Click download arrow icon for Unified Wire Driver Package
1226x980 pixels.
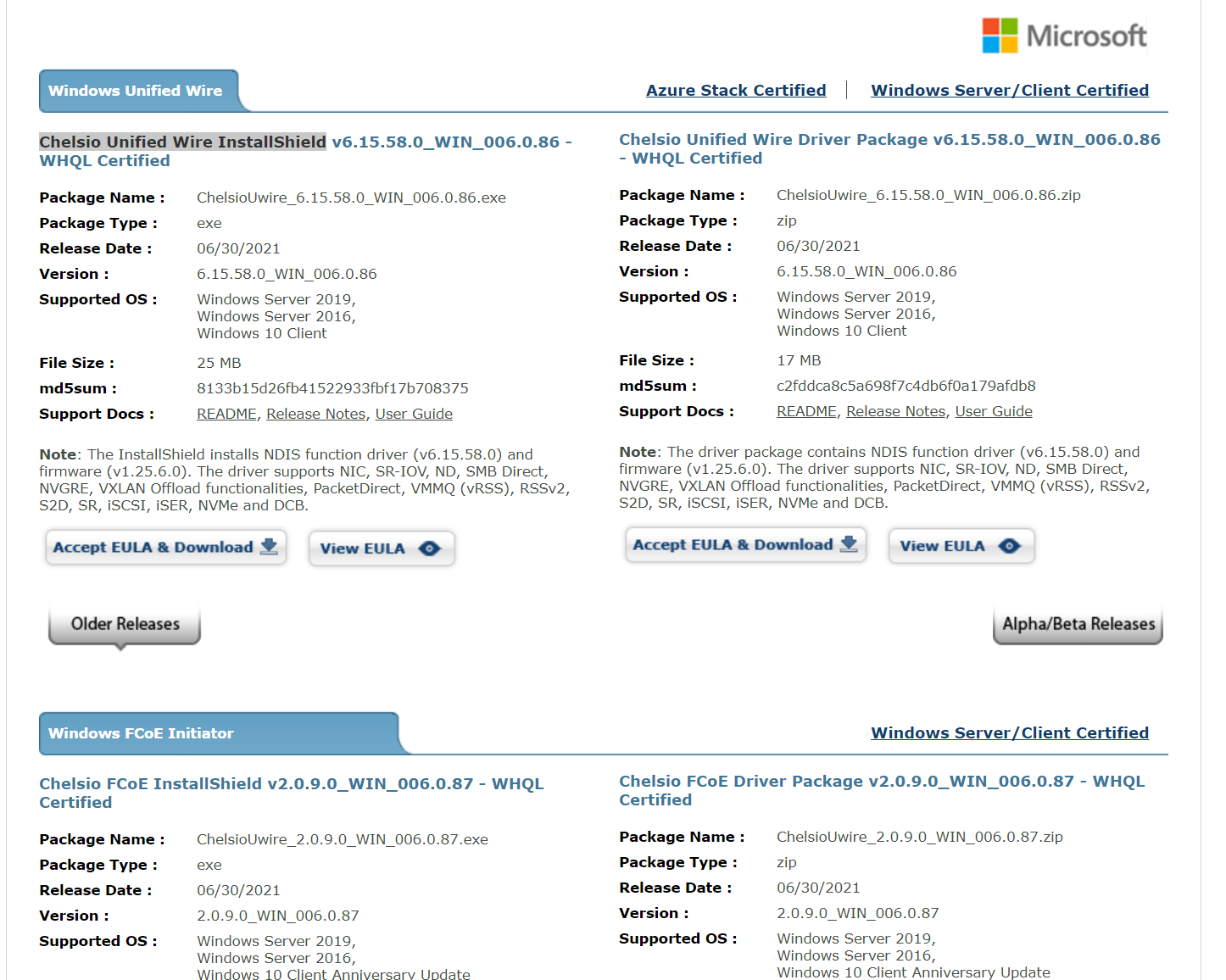[x=849, y=544]
